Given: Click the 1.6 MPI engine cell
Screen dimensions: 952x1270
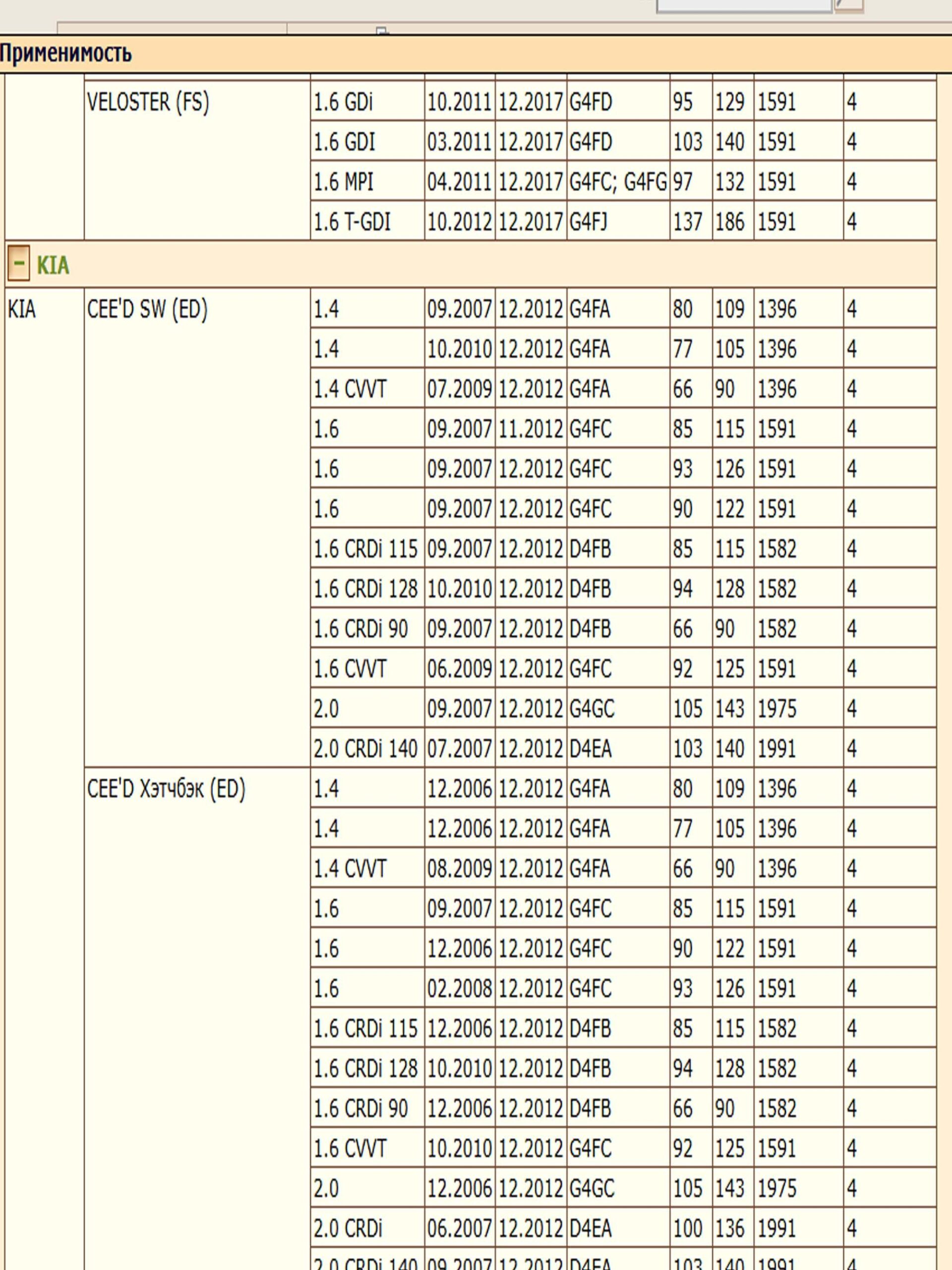Looking at the screenshot, I should pos(343,182).
